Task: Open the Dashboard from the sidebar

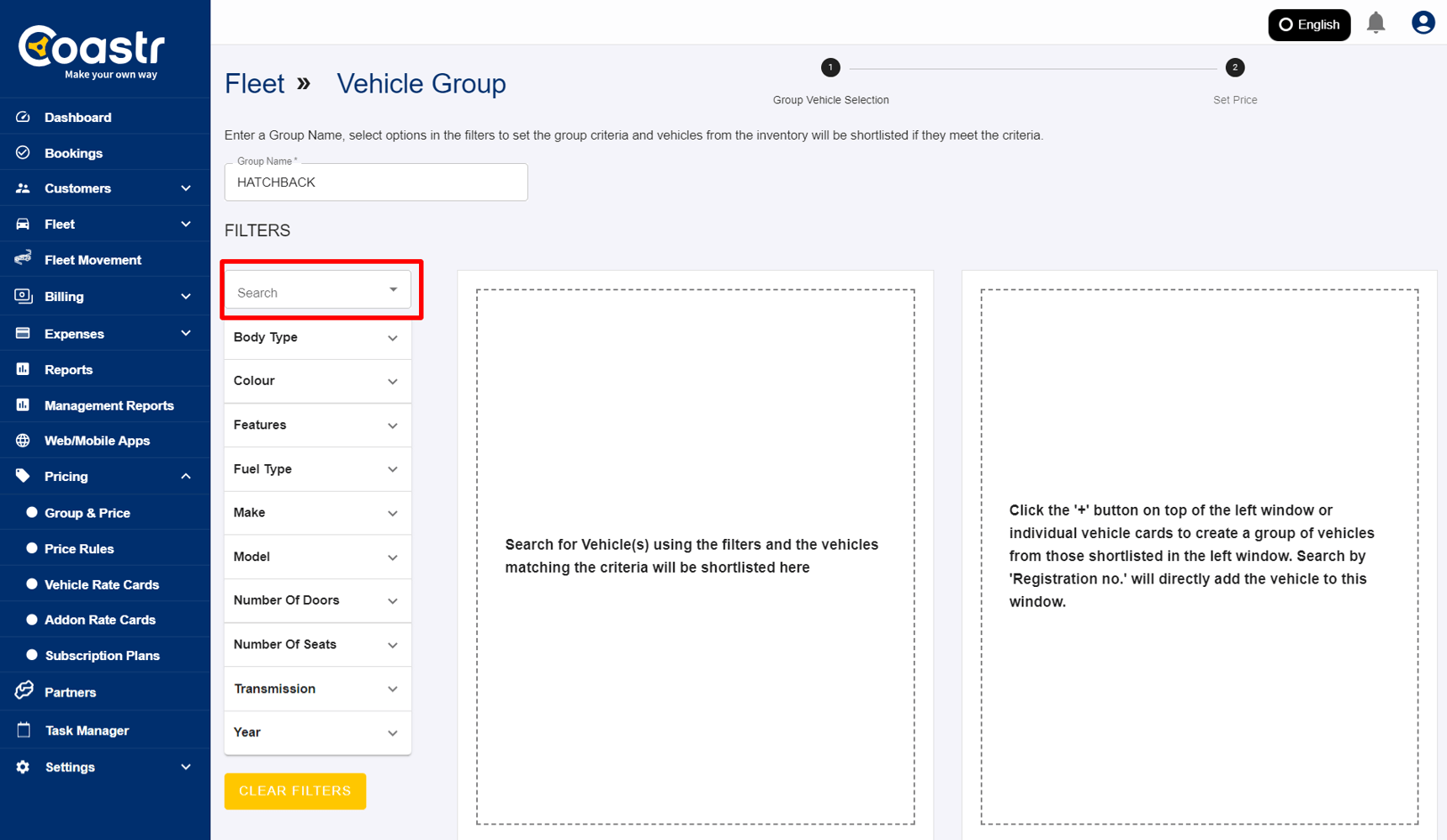Action: [77, 117]
